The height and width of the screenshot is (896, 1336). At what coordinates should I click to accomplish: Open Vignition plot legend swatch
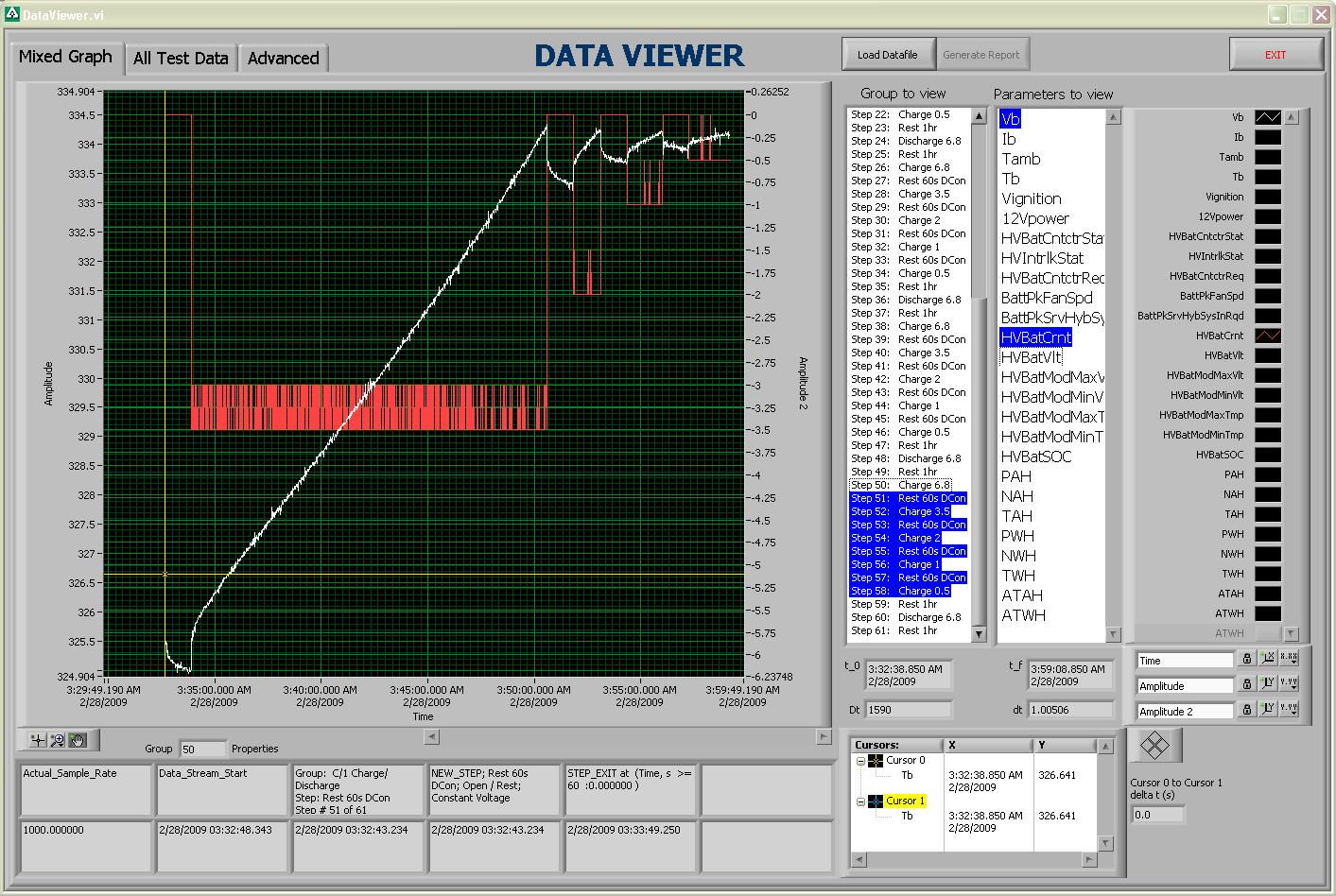point(1267,198)
